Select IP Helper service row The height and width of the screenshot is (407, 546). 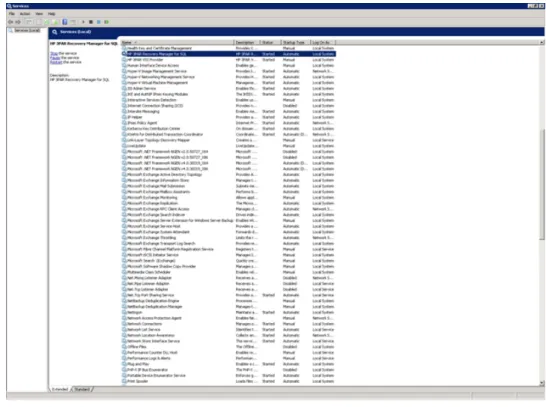pos(228,117)
